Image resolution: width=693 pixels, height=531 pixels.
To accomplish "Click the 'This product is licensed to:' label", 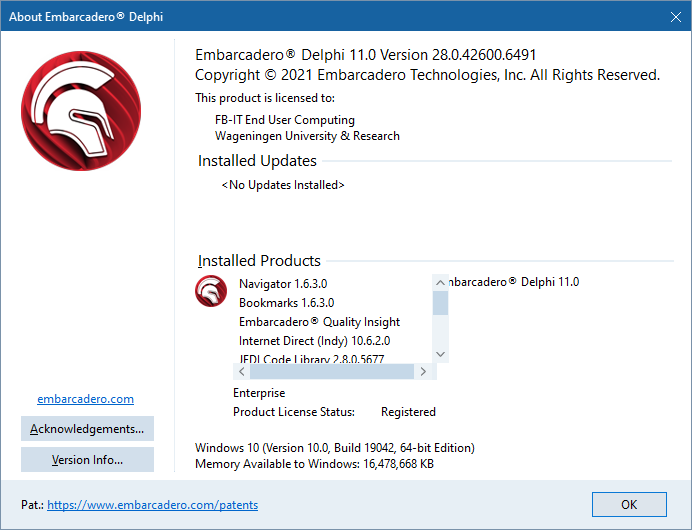I will [265, 98].
